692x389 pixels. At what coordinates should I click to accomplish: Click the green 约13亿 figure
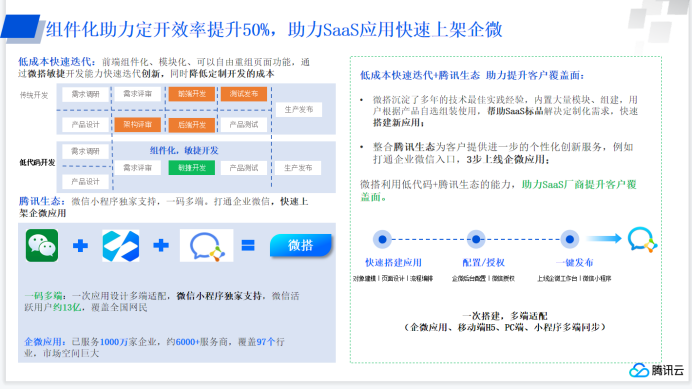67,307
